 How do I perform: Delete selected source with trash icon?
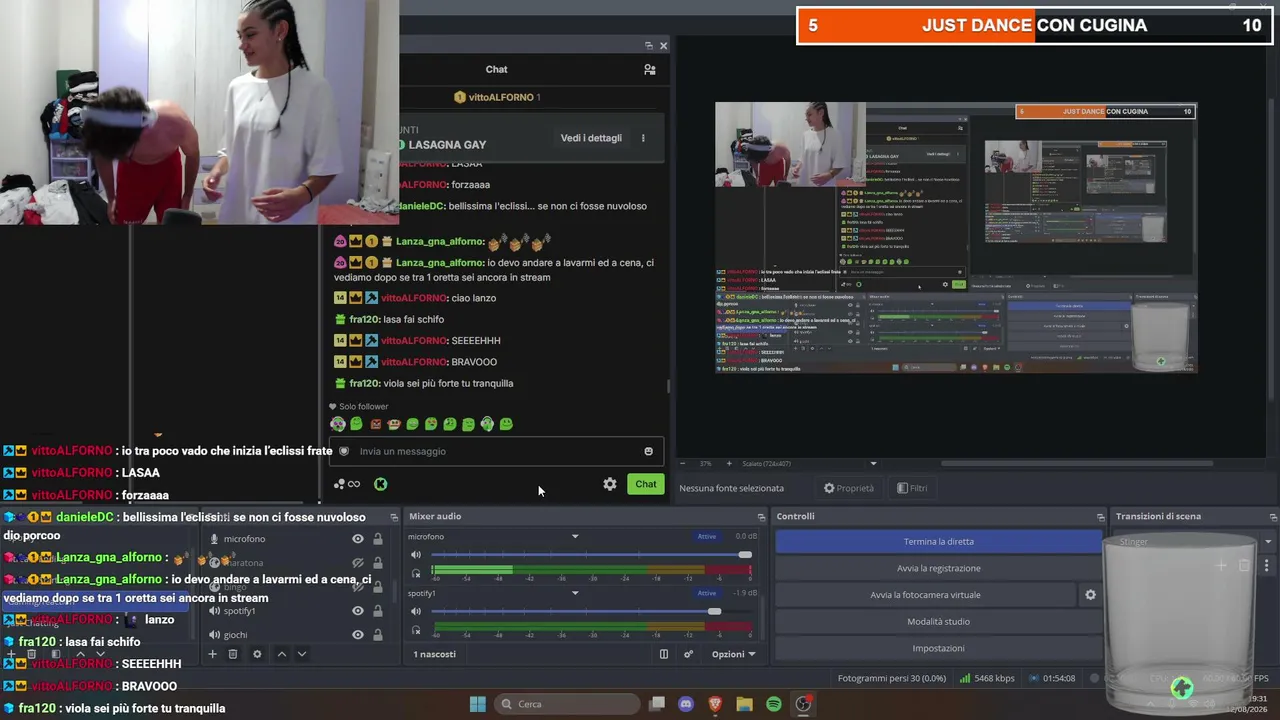pos(233,654)
